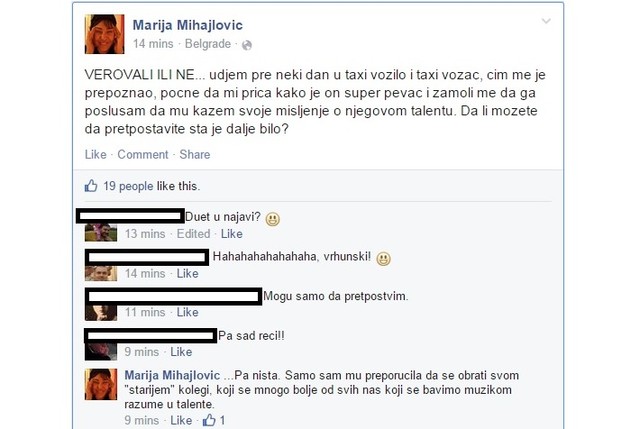Image resolution: width=640 pixels, height=429 pixels.
Task: Click the smiley emoji after 'Duet u najavi?'
Action: click(273, 219)
